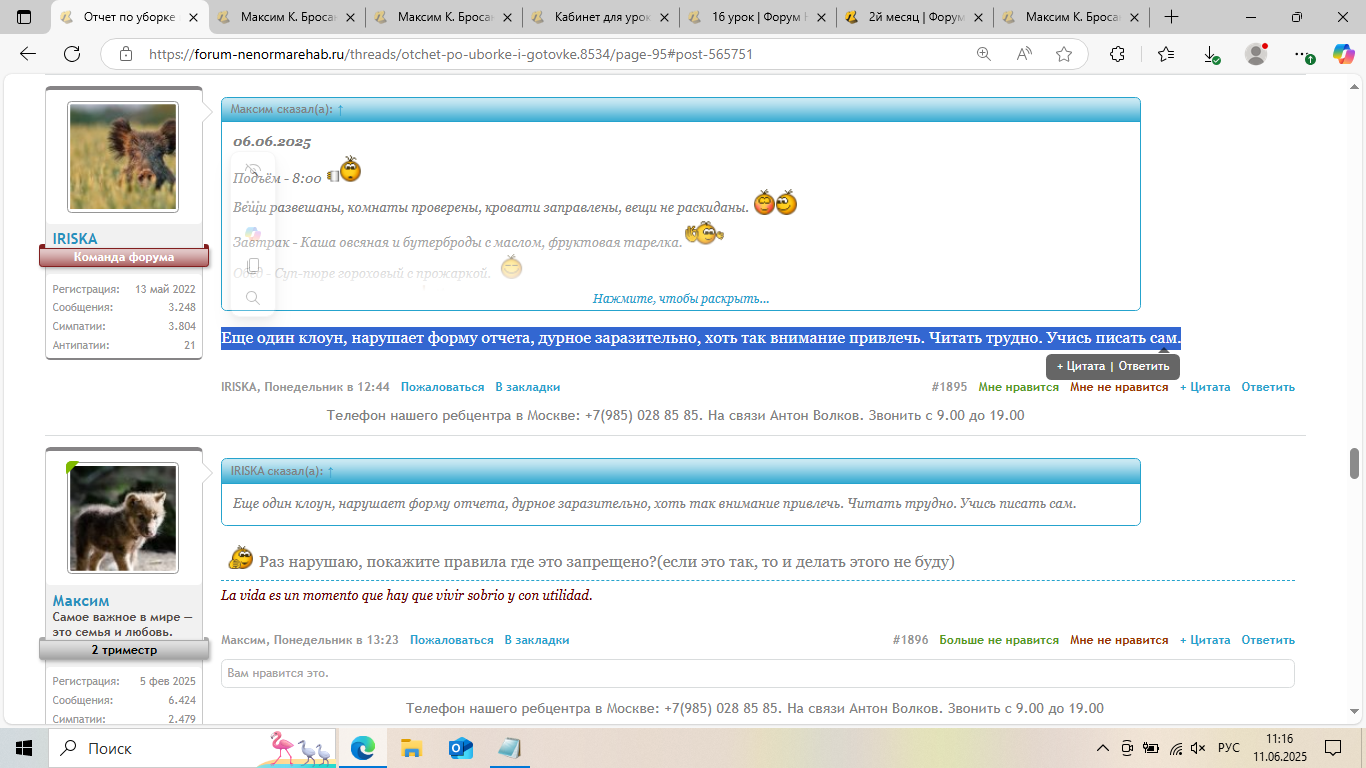Viewport: 1366px width, 768px height.
Task: Toggle 'Больше не нравится' on post #1896
Action: 998,640
